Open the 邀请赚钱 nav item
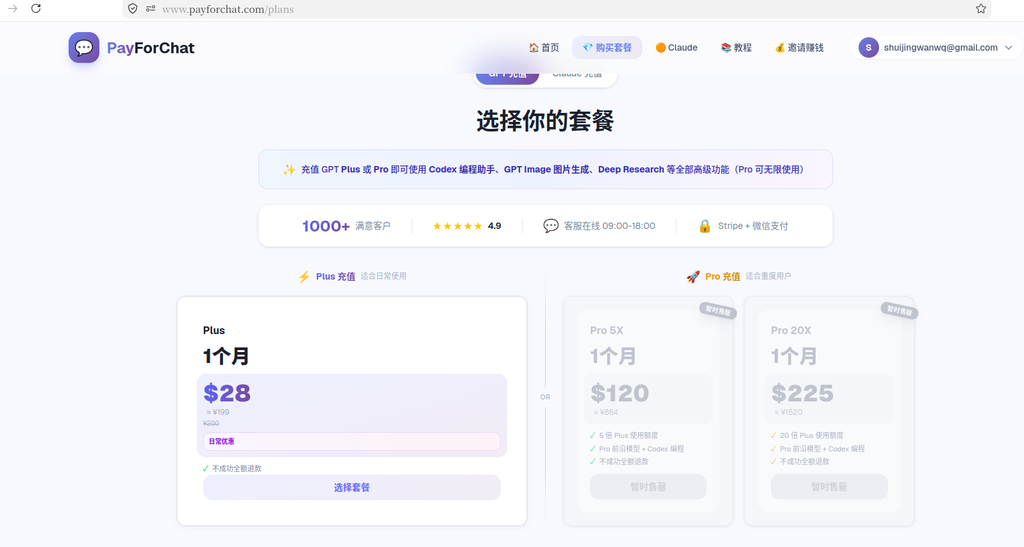The width and height of the screenshot is (1024, 547). (x=799, y=48)
